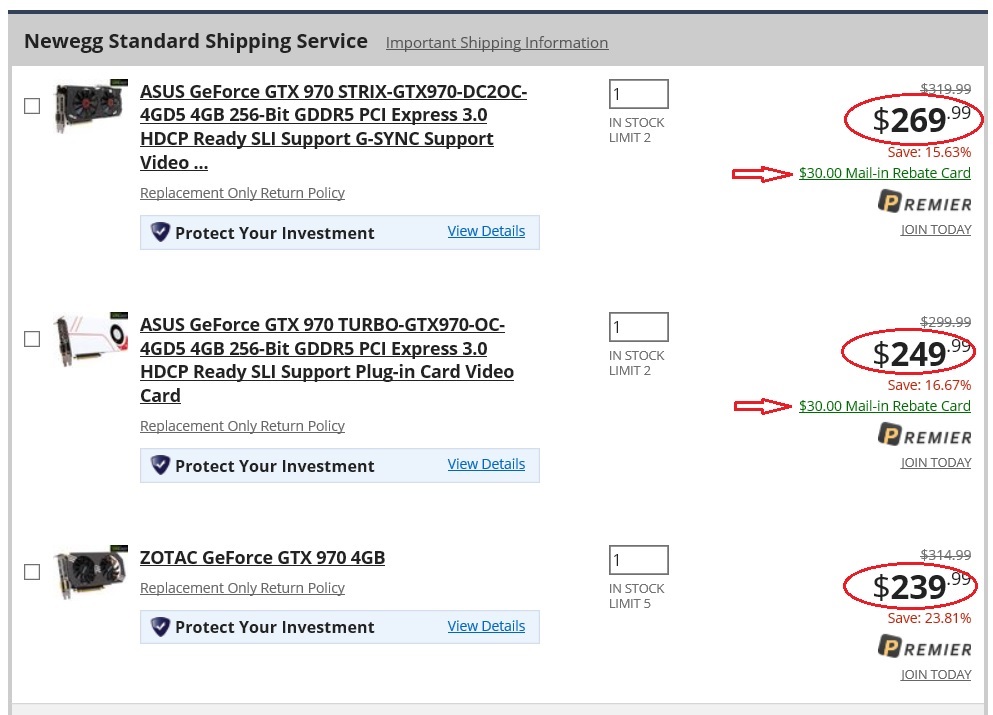
Task: View Details of protection plan for ASUS TURBO
Action: tap(486, 464)
